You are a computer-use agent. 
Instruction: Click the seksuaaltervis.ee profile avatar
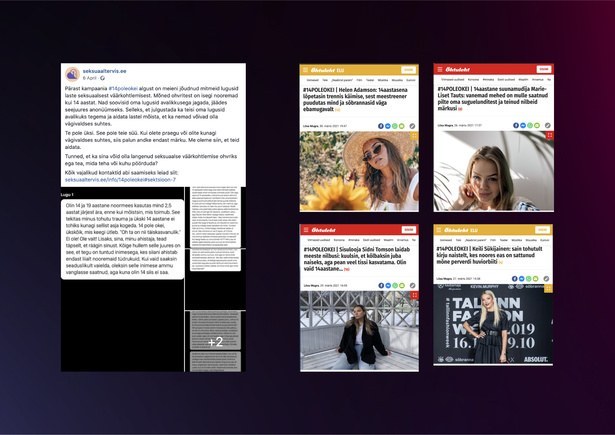(x=74, y=74)
